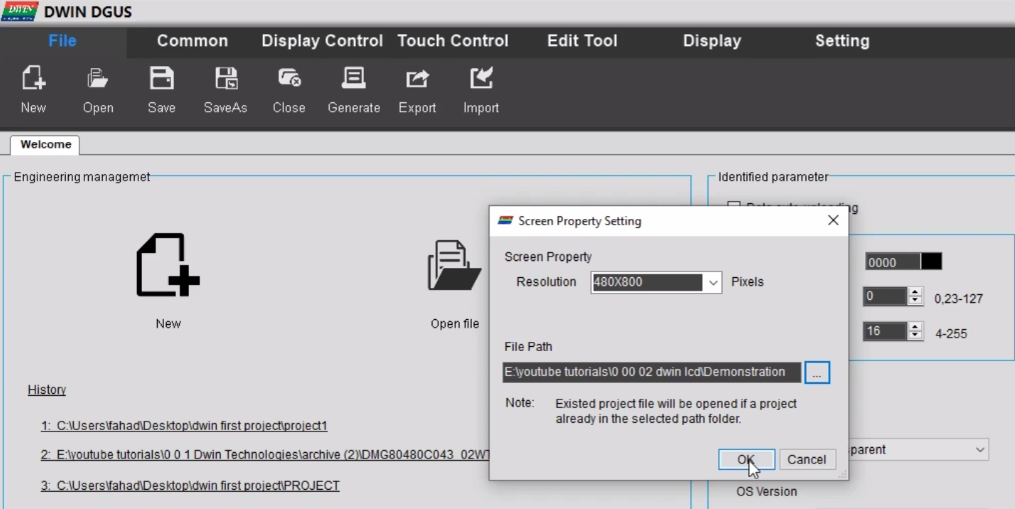
Task: Select the Welcome document tab
Action: (x=45, y=144)
